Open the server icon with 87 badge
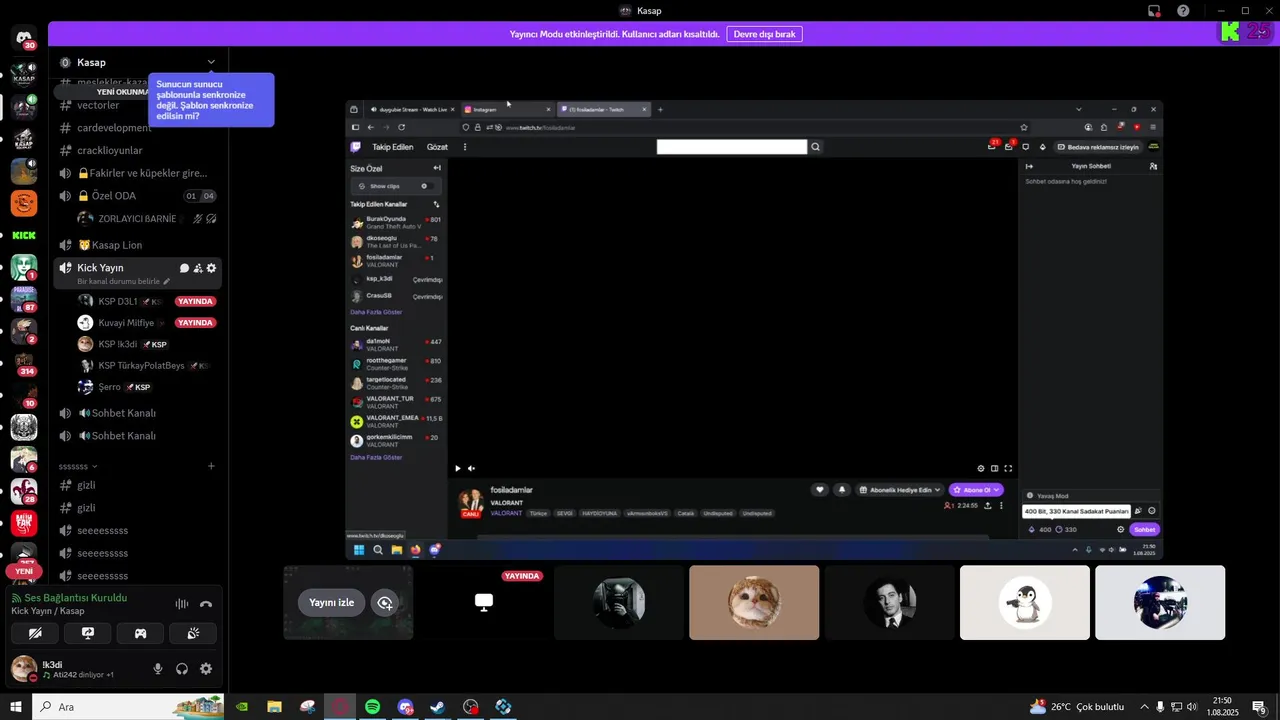The image size is (1280, 720). [24, 299]
